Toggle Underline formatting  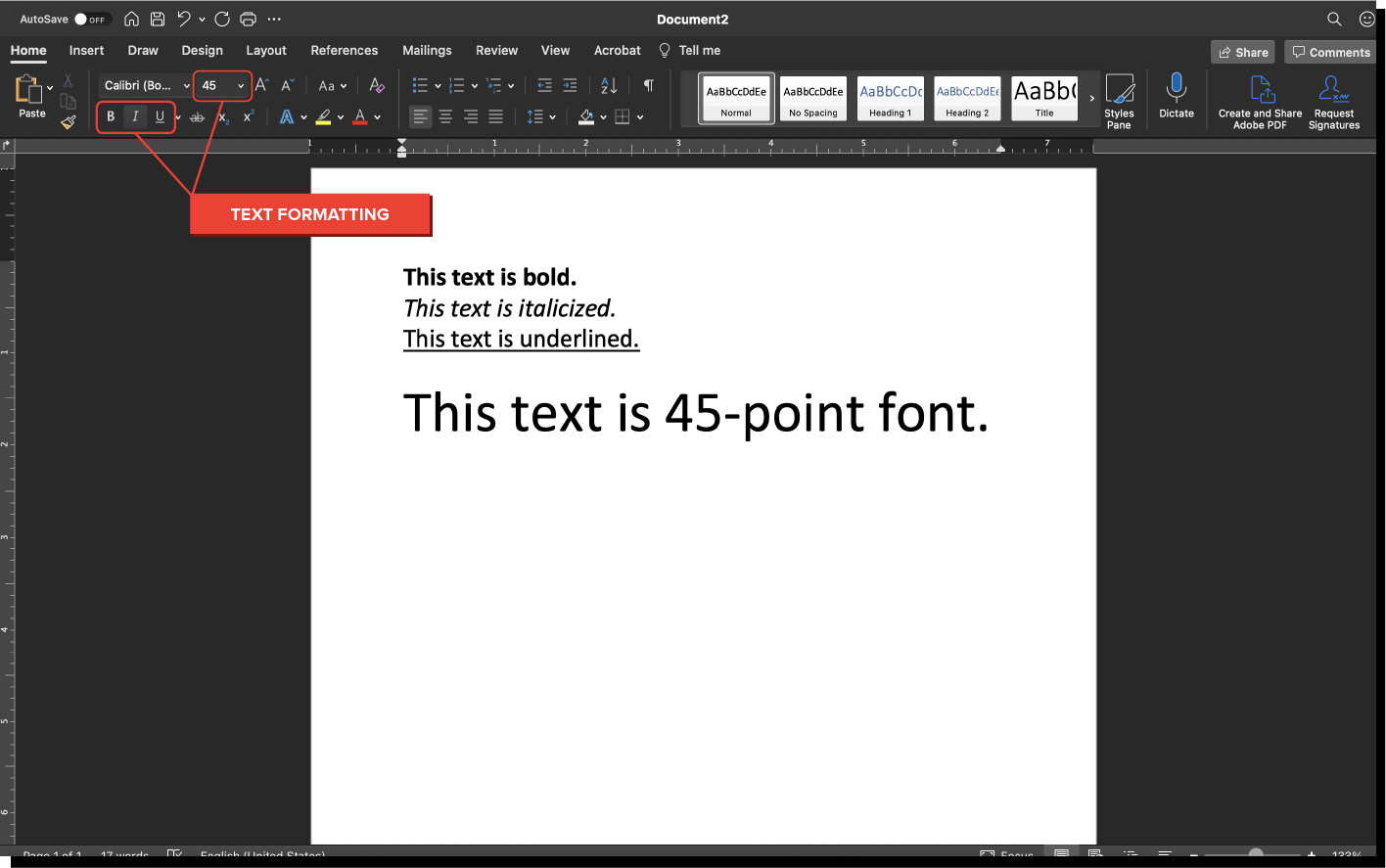(x=160, y=117)
